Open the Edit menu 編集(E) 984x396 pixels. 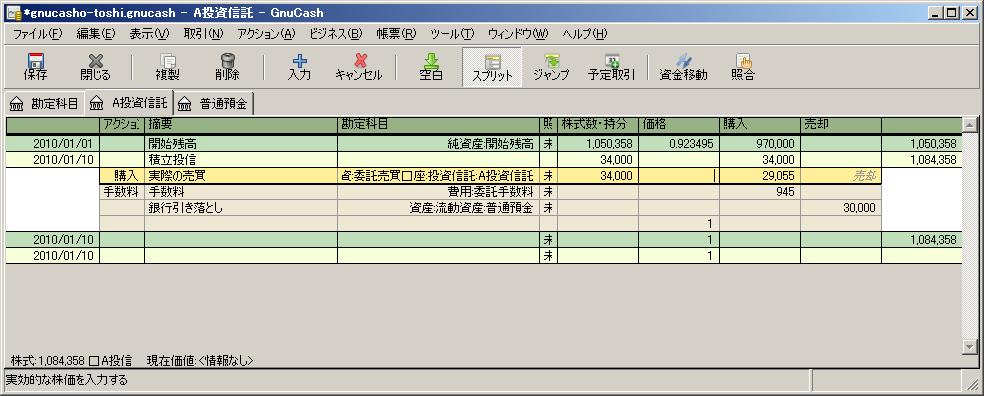pyautogui.click(x=96, y=34)
